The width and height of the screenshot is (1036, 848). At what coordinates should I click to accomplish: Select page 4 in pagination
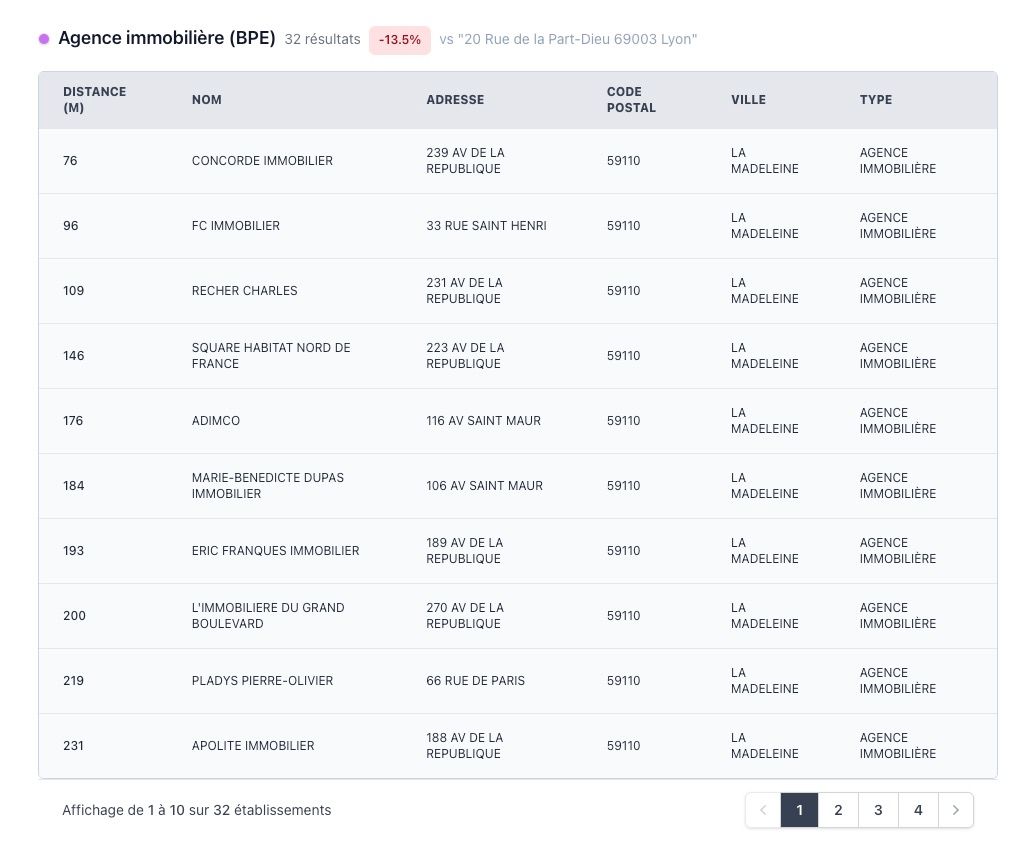tap(917, 810)
